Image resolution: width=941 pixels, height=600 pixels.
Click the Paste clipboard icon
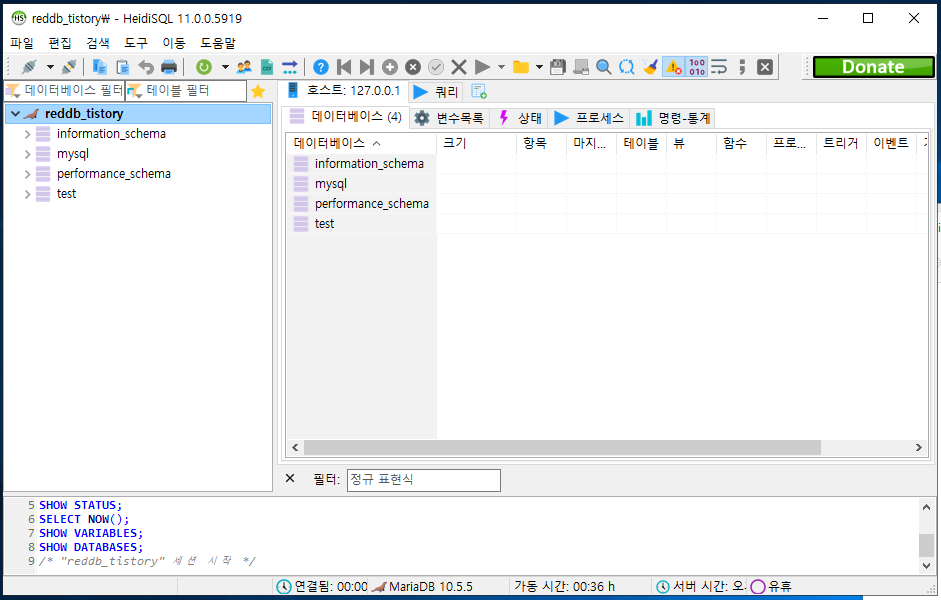tap(122, 67)
